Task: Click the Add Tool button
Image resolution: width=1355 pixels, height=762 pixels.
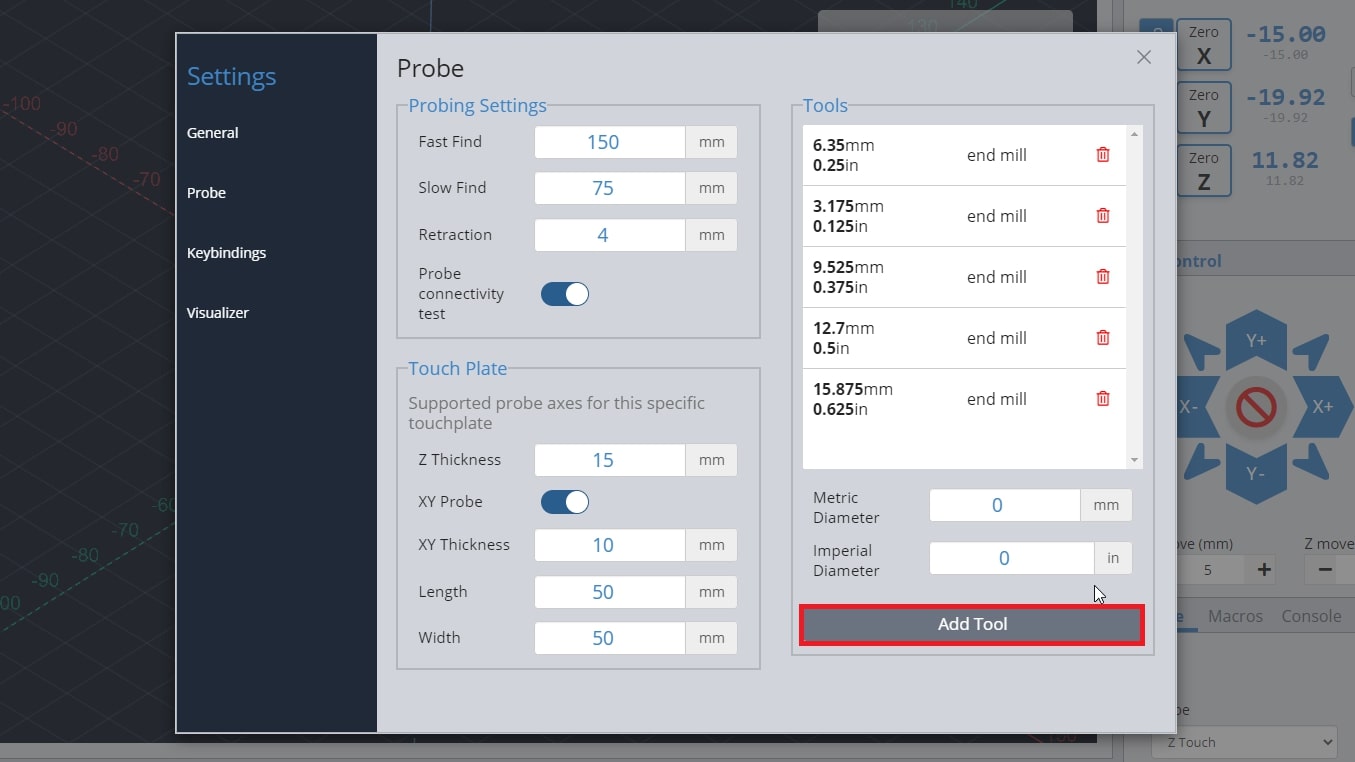Action: pos(972,624)
